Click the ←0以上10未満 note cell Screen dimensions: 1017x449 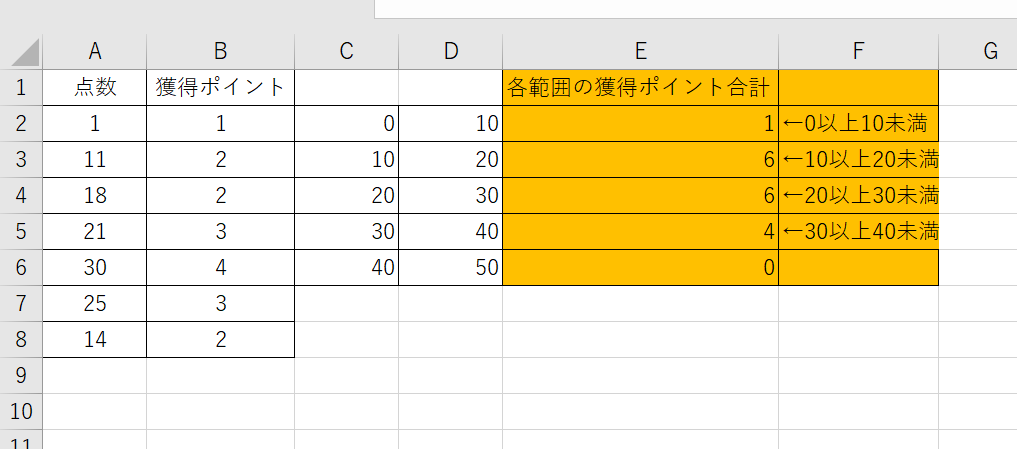[x=858, y=124]
